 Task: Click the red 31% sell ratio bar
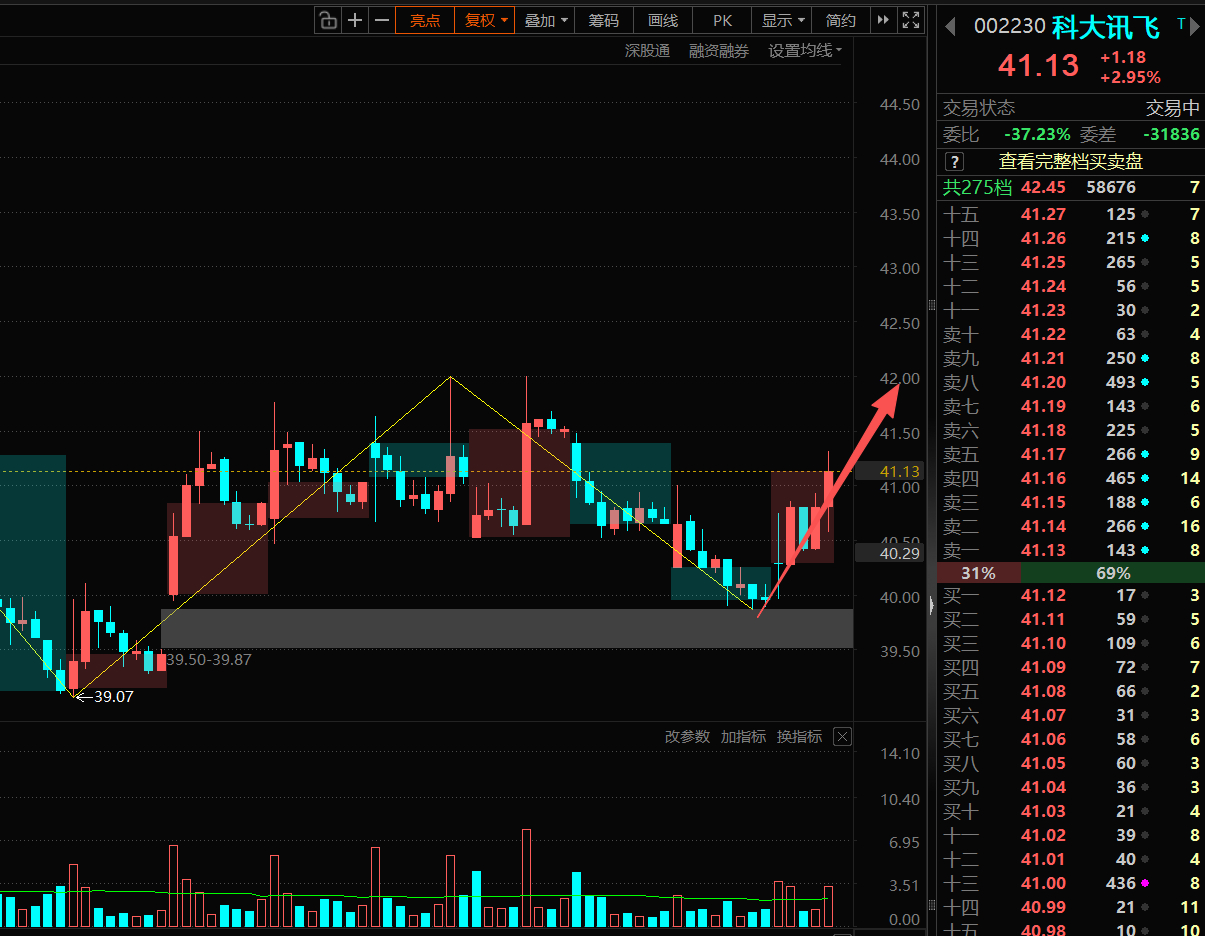(x=979, y=573)
